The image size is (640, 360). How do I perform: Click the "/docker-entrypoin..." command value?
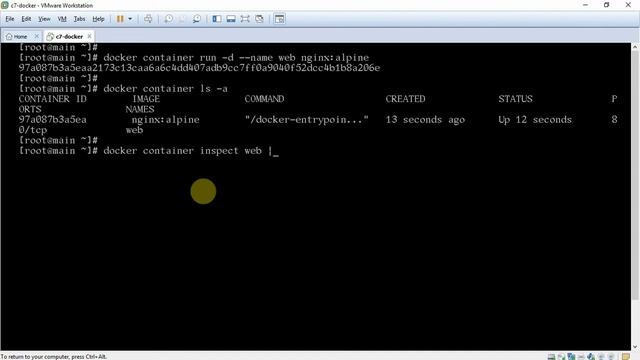(307, 120)
